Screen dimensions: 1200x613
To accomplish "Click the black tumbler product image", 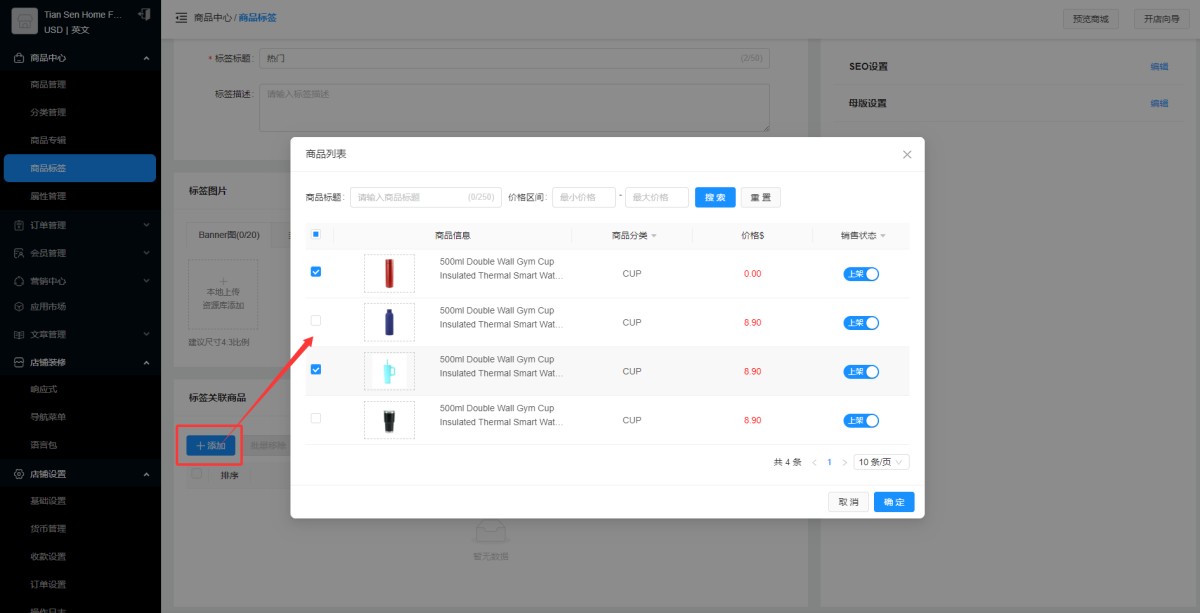I will 389,421.
